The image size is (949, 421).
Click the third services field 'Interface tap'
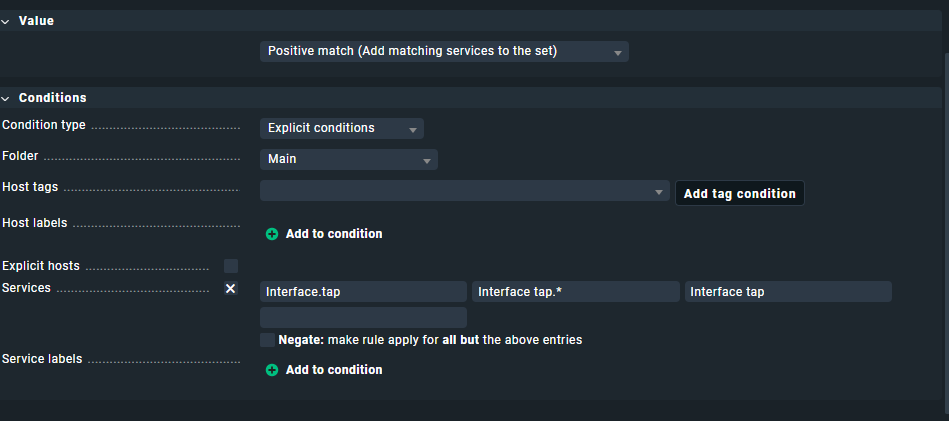pyautogui.click(x=787, y=291)
